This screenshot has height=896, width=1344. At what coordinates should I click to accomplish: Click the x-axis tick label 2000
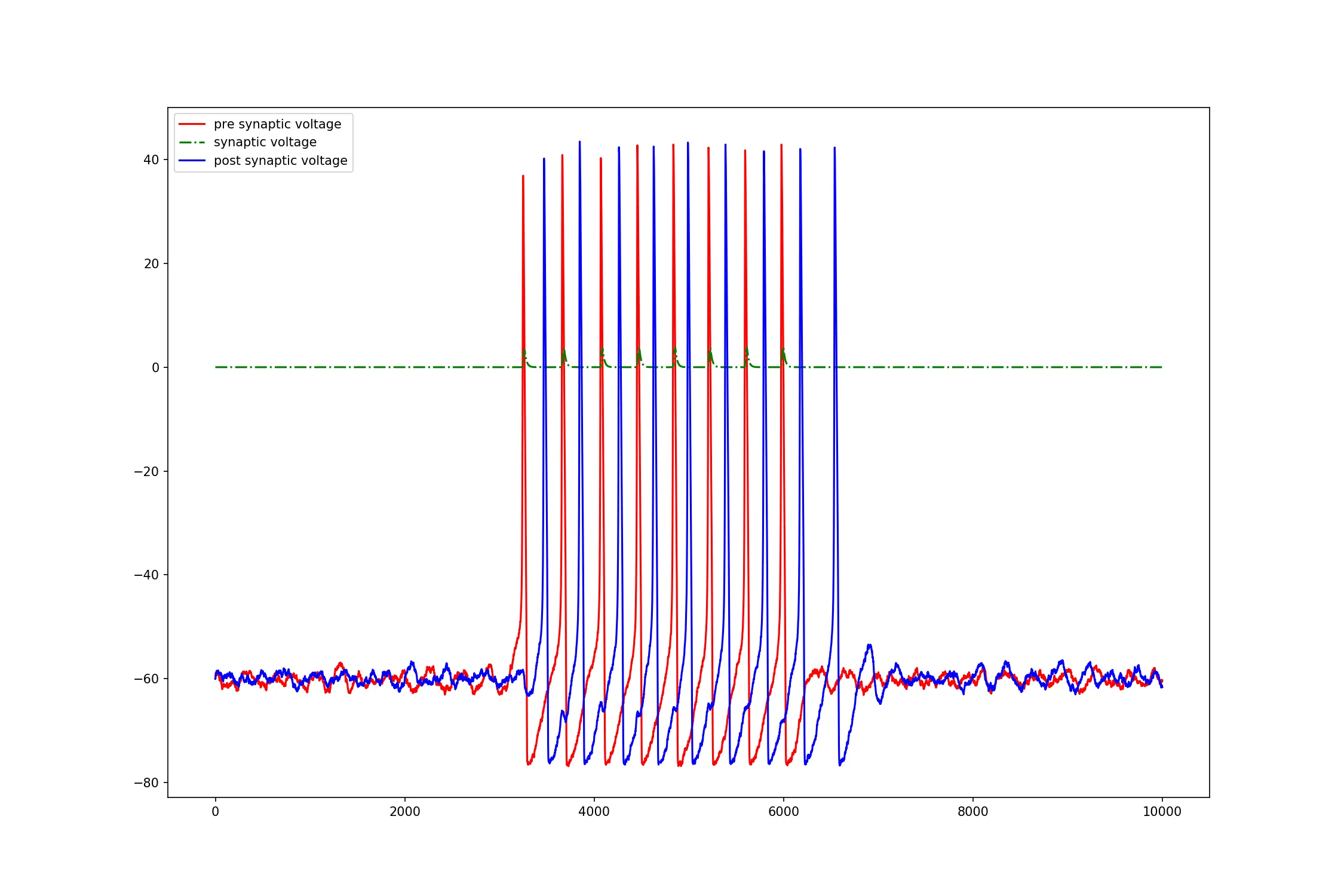(404, 812)
